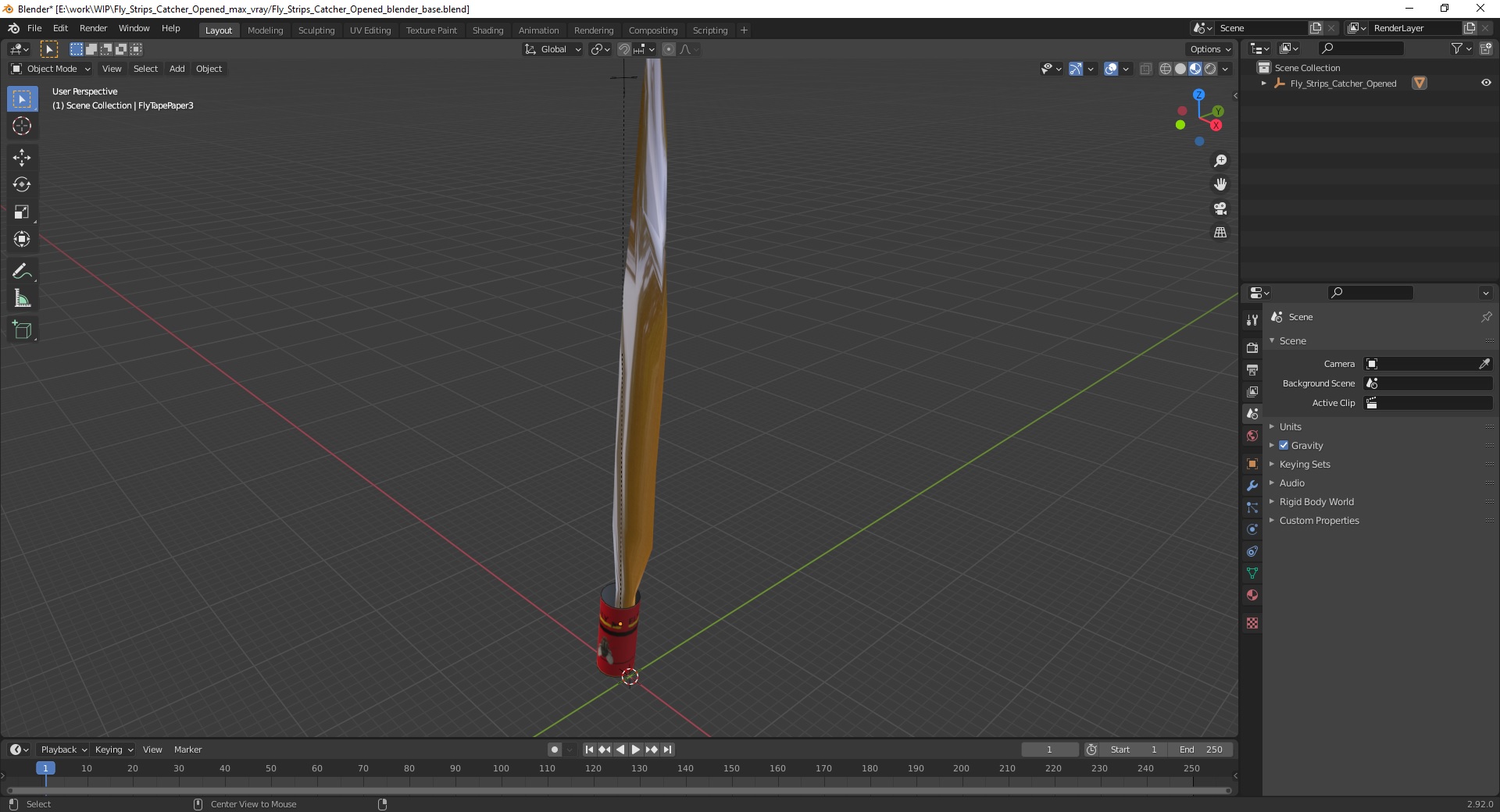Click the Z axis on navigation gizmo

pyautogui.click(x=1198, y=94)
